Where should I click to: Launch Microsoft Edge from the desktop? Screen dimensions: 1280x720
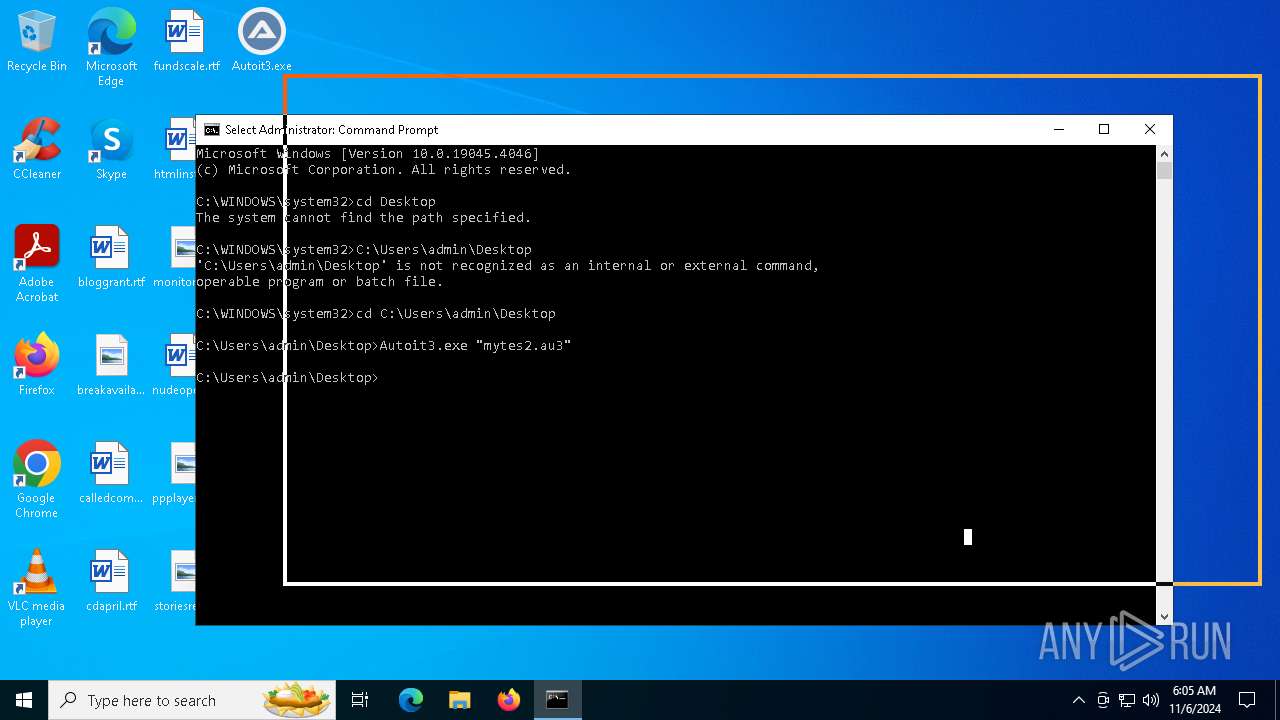[111, 48]
